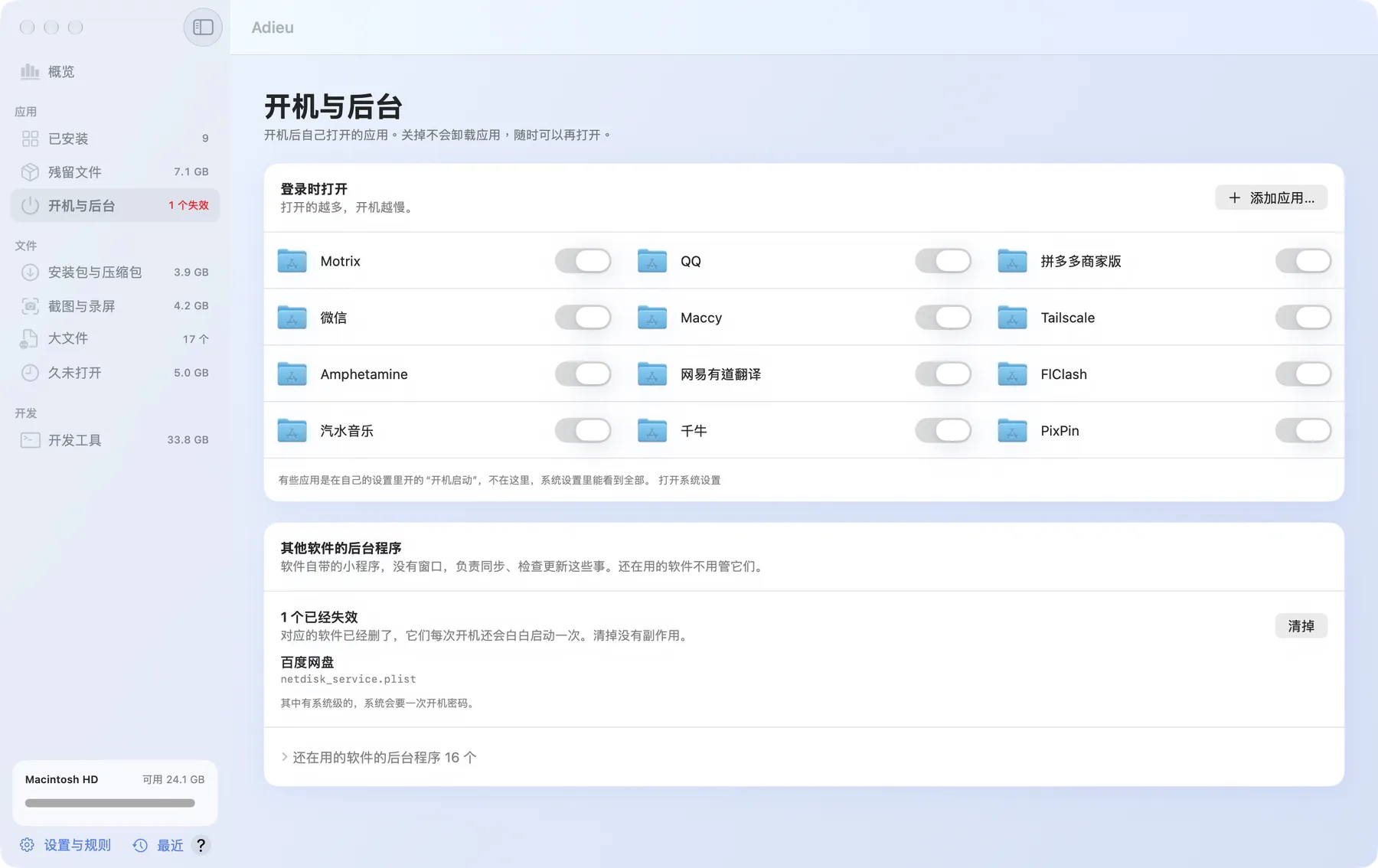Image resolution: width=1378 pixels, height=868 pixels.
Task: Click the 网易有道翻译 app name
Action: point(720,374)
